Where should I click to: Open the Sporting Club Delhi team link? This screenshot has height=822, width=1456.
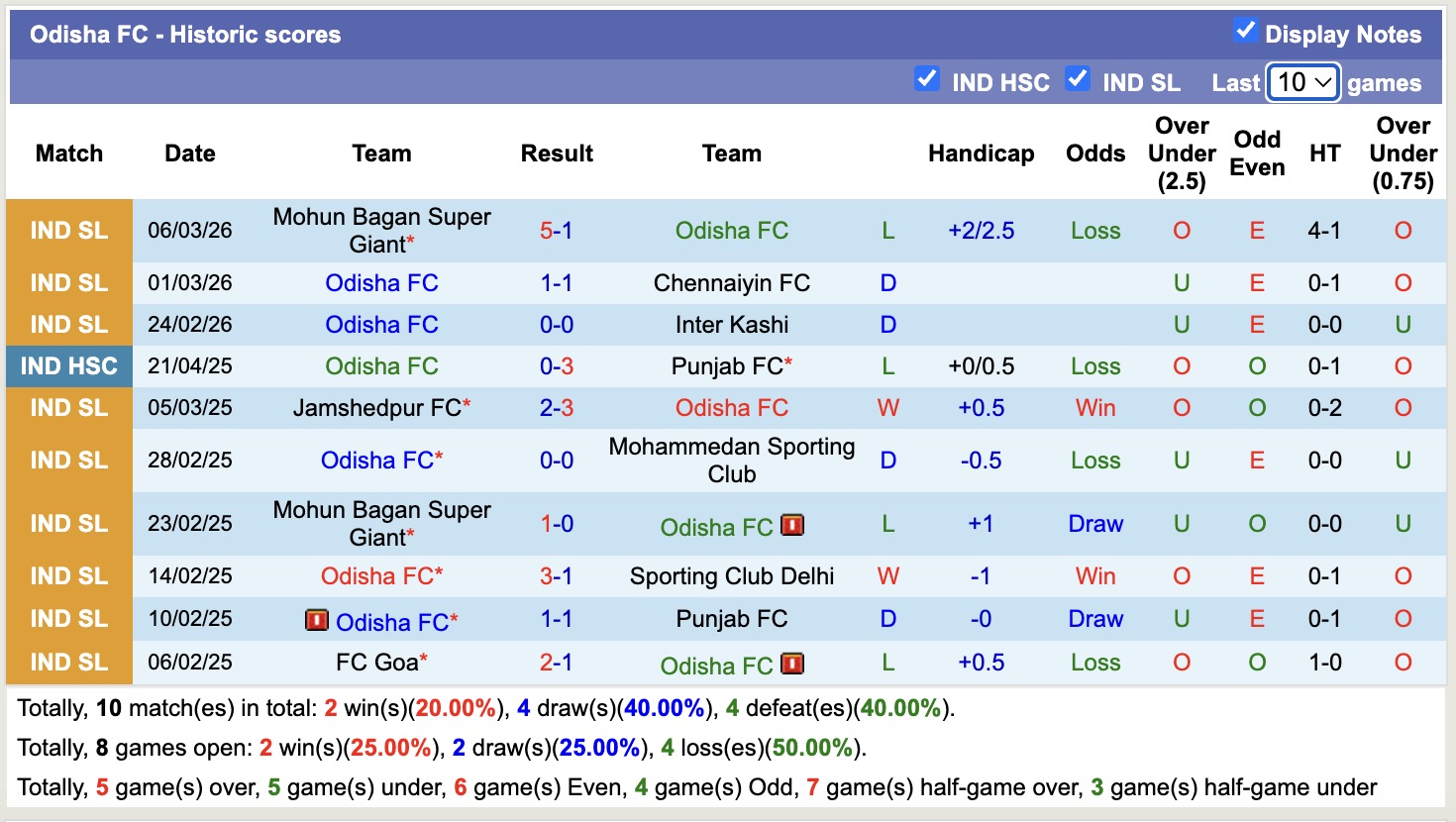click(x=731, y=575)
